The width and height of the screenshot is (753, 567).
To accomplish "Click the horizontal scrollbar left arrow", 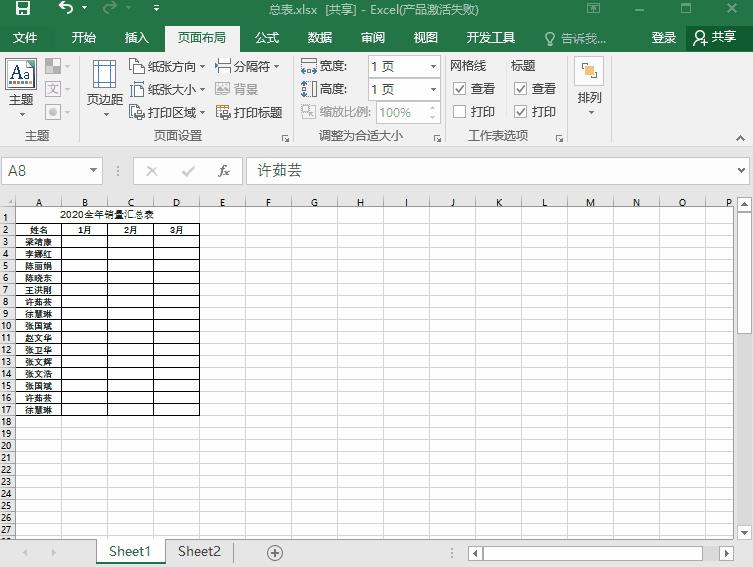I will coord(475,553).
